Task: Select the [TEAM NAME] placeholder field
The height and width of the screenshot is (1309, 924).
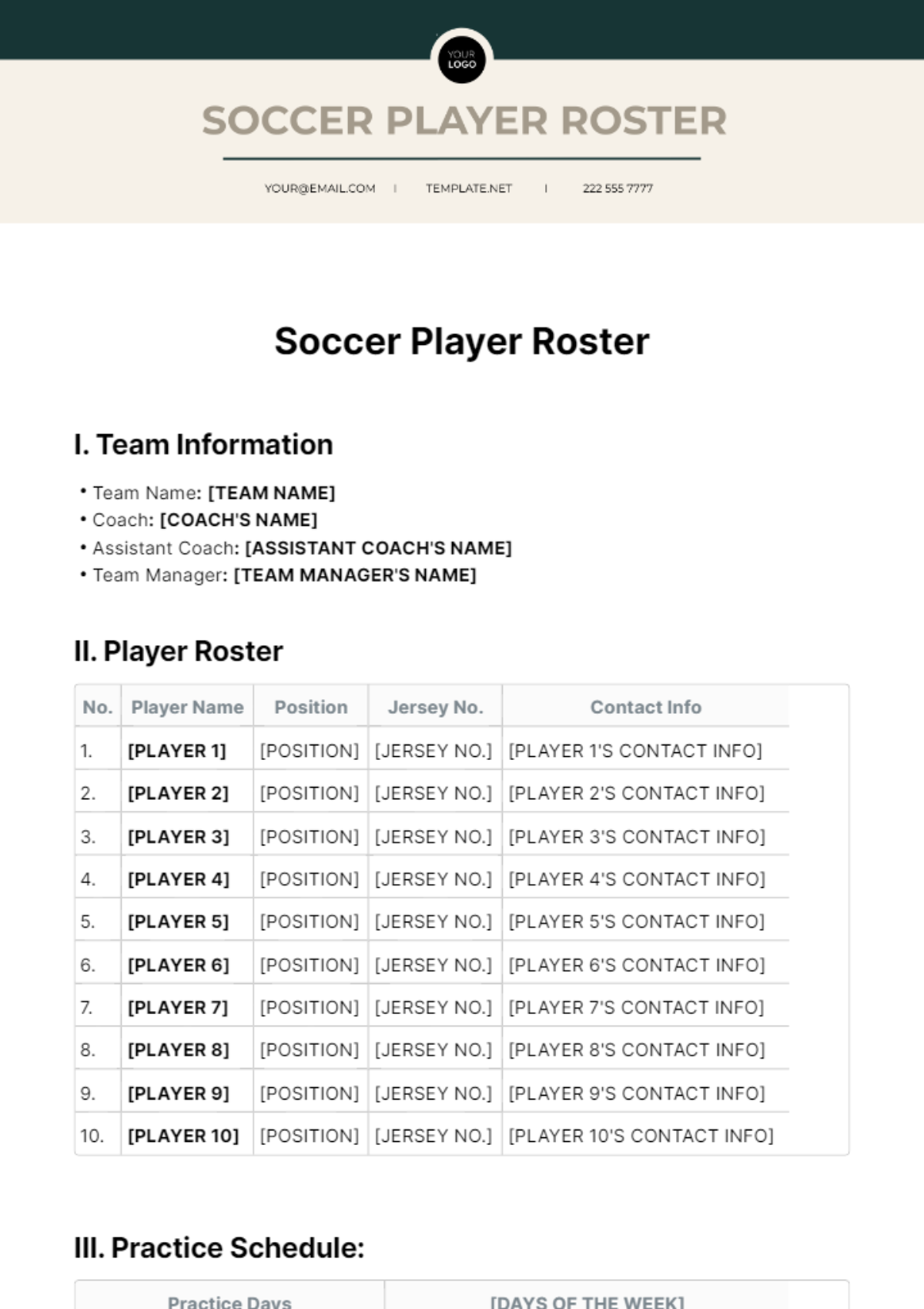Action: tap(272, 493)
